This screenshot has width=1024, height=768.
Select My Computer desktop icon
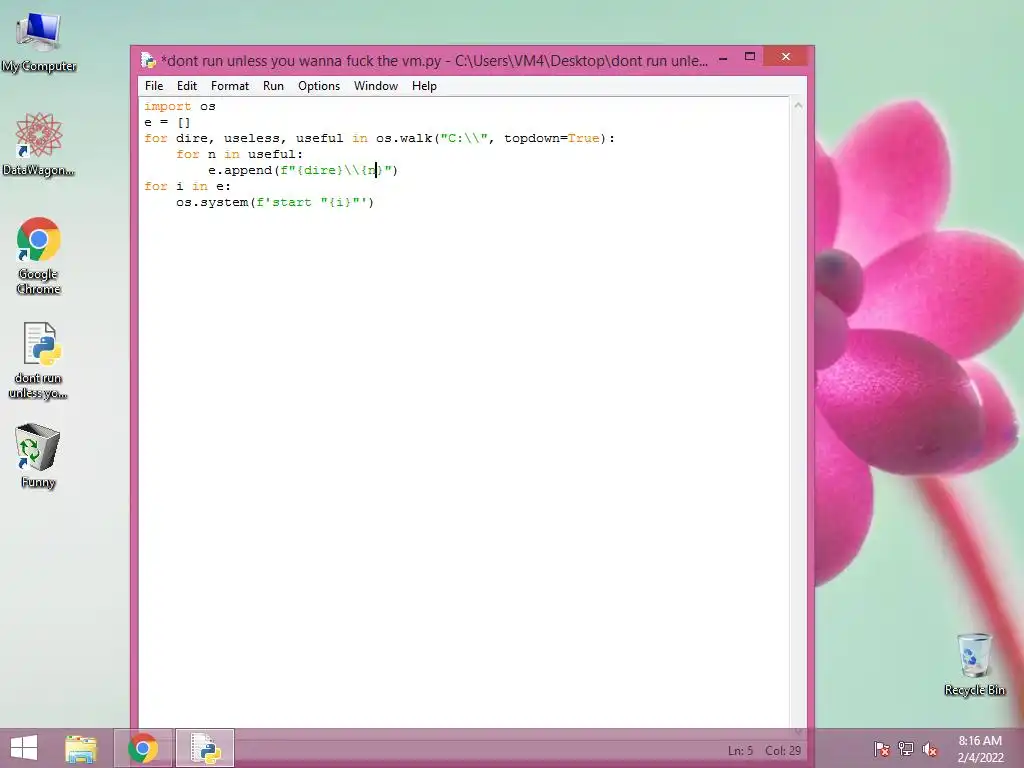tap(39, 43)
